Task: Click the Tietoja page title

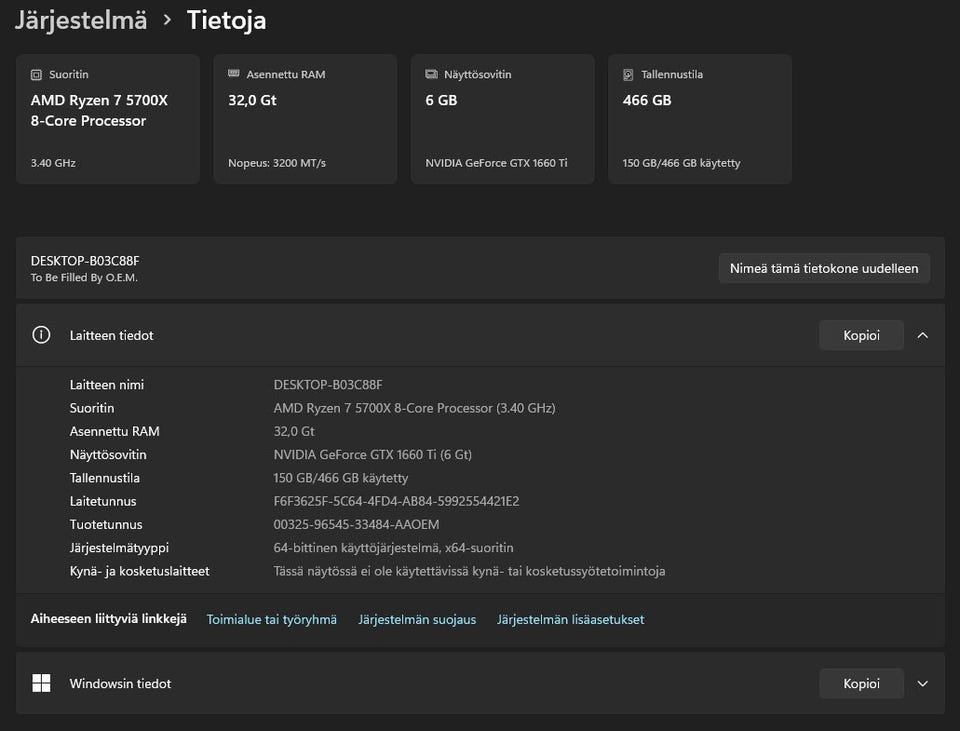Action: click(227, 20)
